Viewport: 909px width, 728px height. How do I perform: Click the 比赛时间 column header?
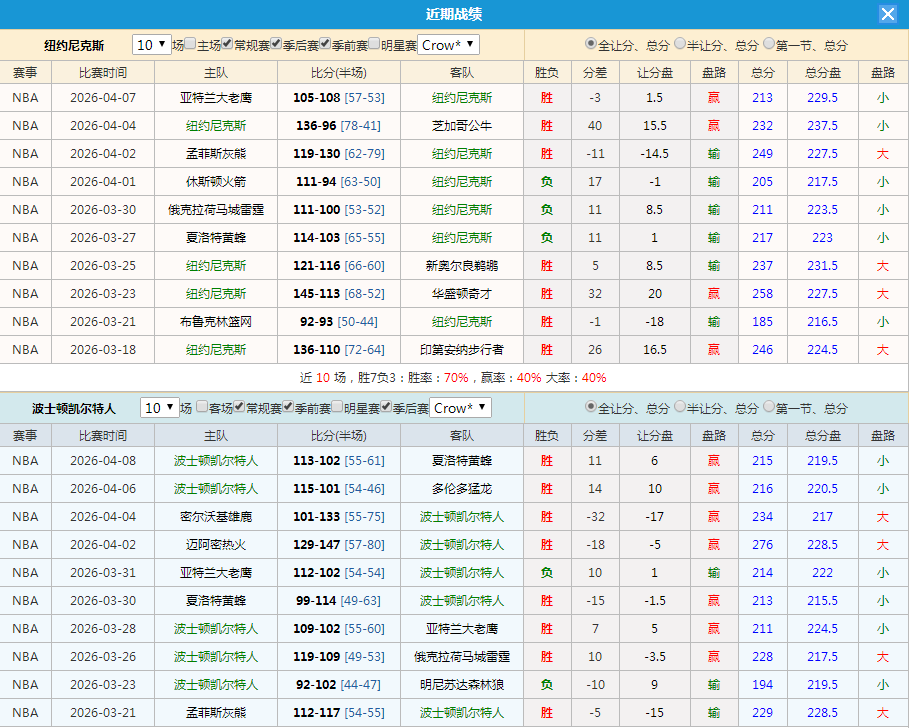(x=103, y=72)
